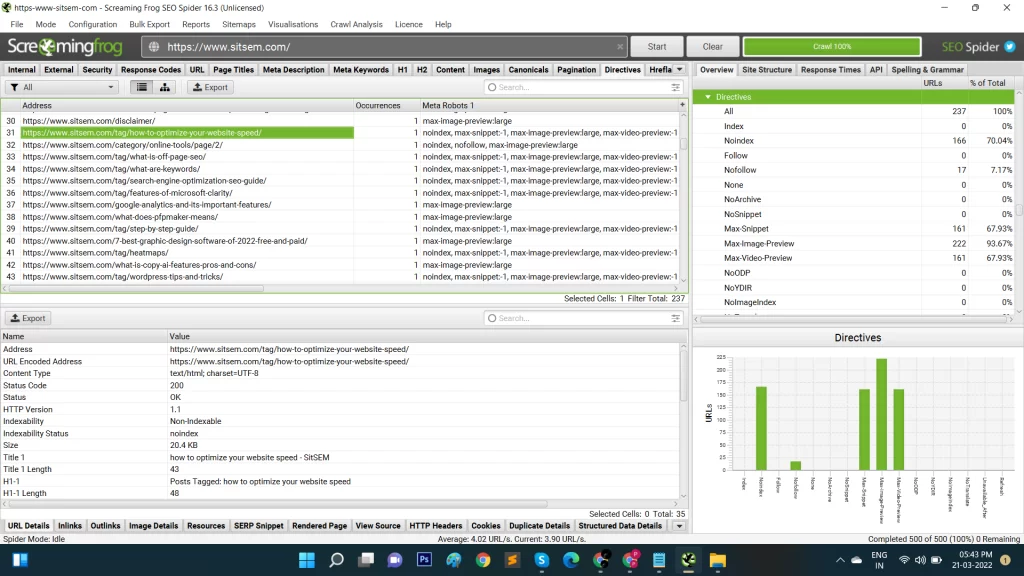
Task: Click the Start crawl button
Action: point(657,47)
